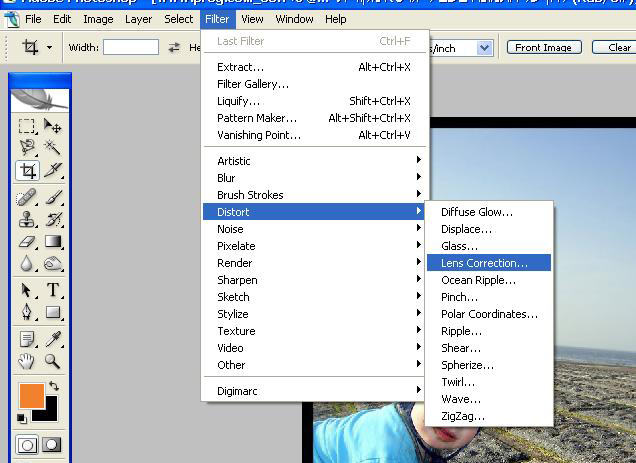This screenshot has width=636, height=463.
Task: Select the Pen tool
Action: (x=27, y=312)
